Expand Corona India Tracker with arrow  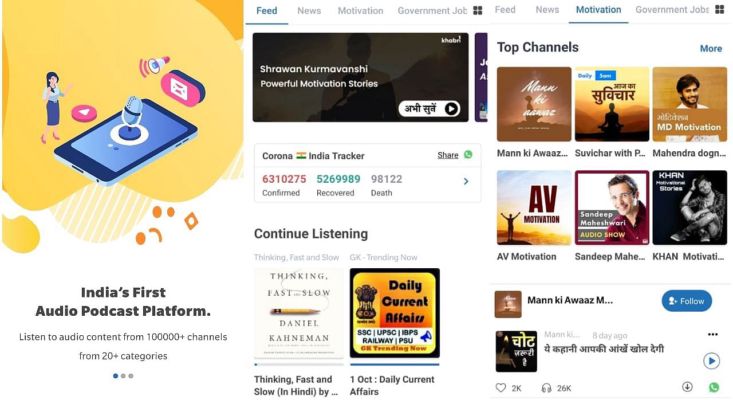[466, 181]
